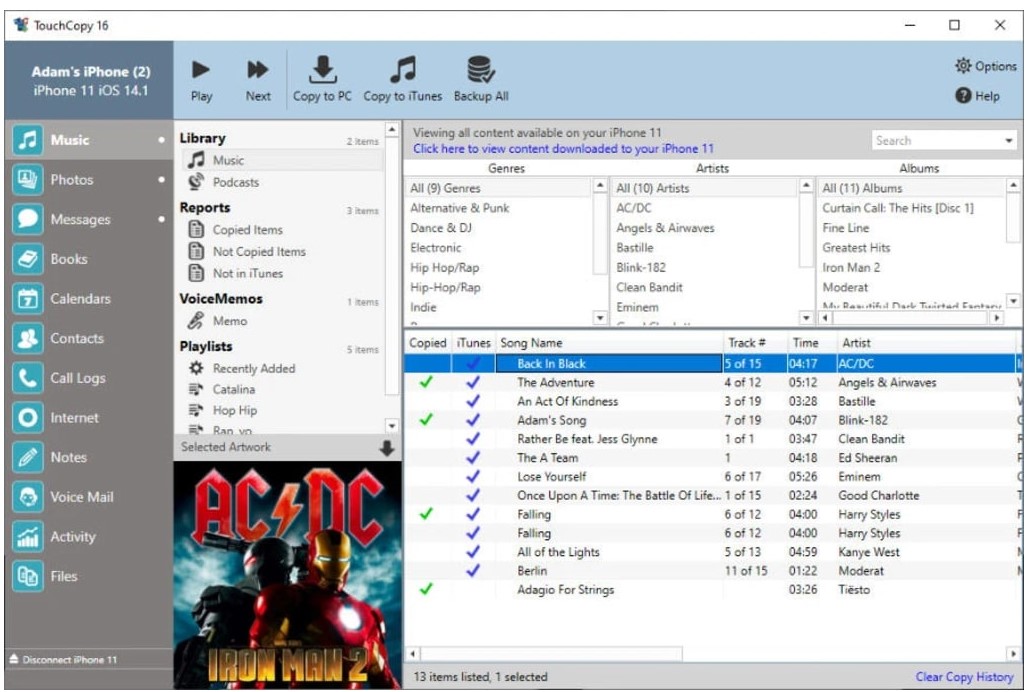Open the Notes sidebar section

pyautogui.click(x=89, y=458)
